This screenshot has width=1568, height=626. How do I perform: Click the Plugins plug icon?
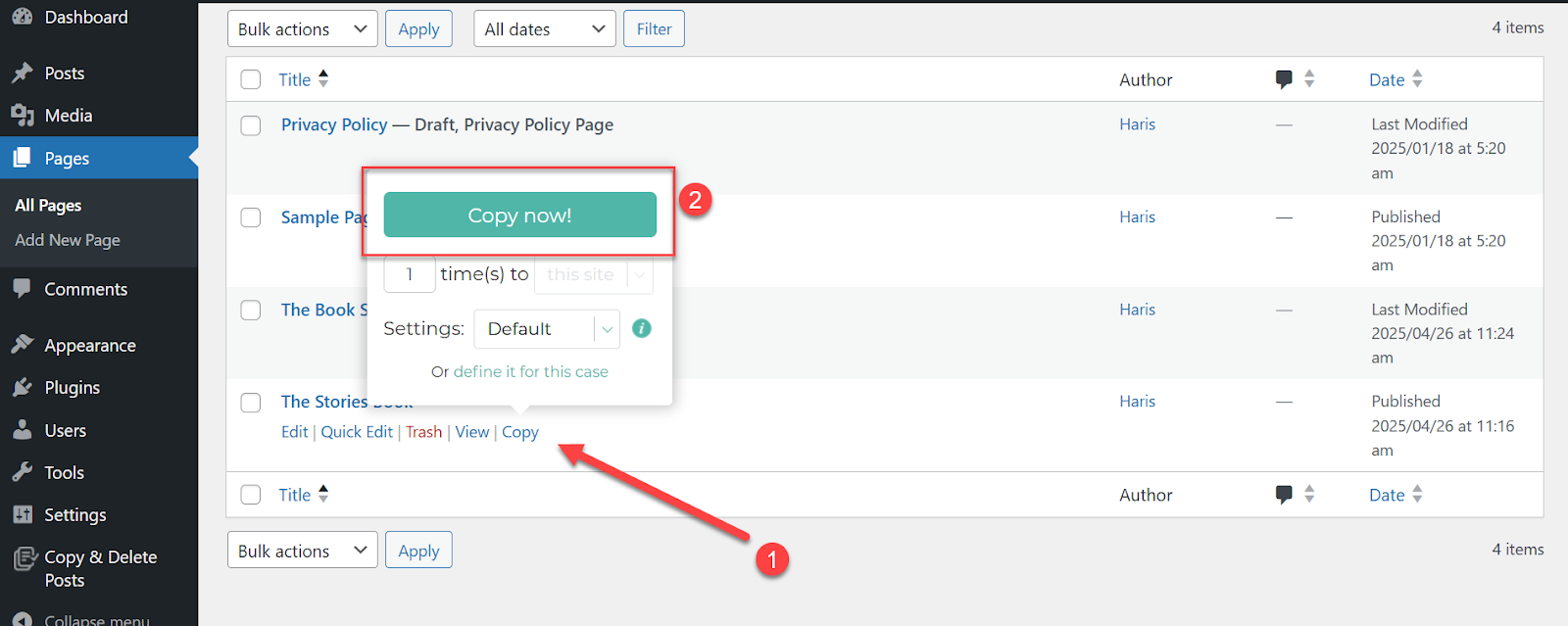click(22, 388)
